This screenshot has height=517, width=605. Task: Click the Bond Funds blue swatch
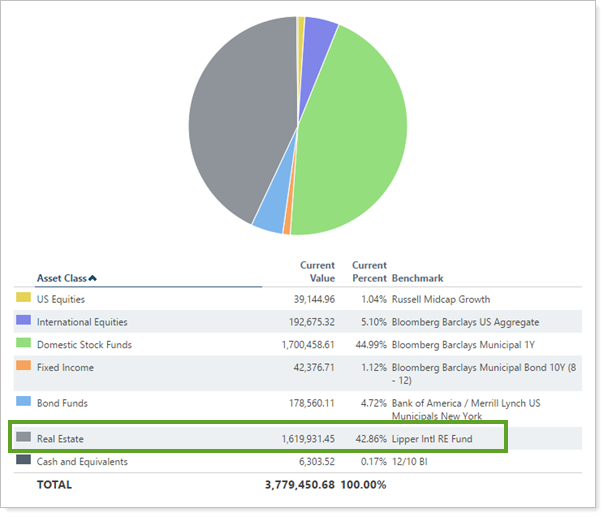coord(23,402)
